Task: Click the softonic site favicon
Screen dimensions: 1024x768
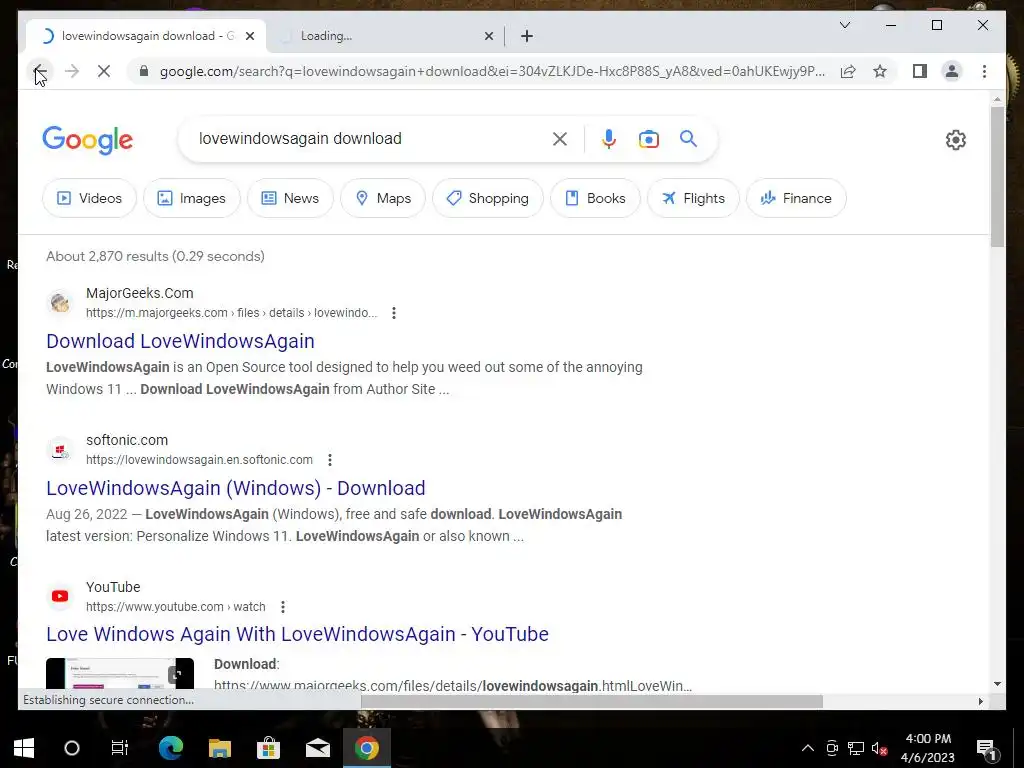Action: [60, 450]
